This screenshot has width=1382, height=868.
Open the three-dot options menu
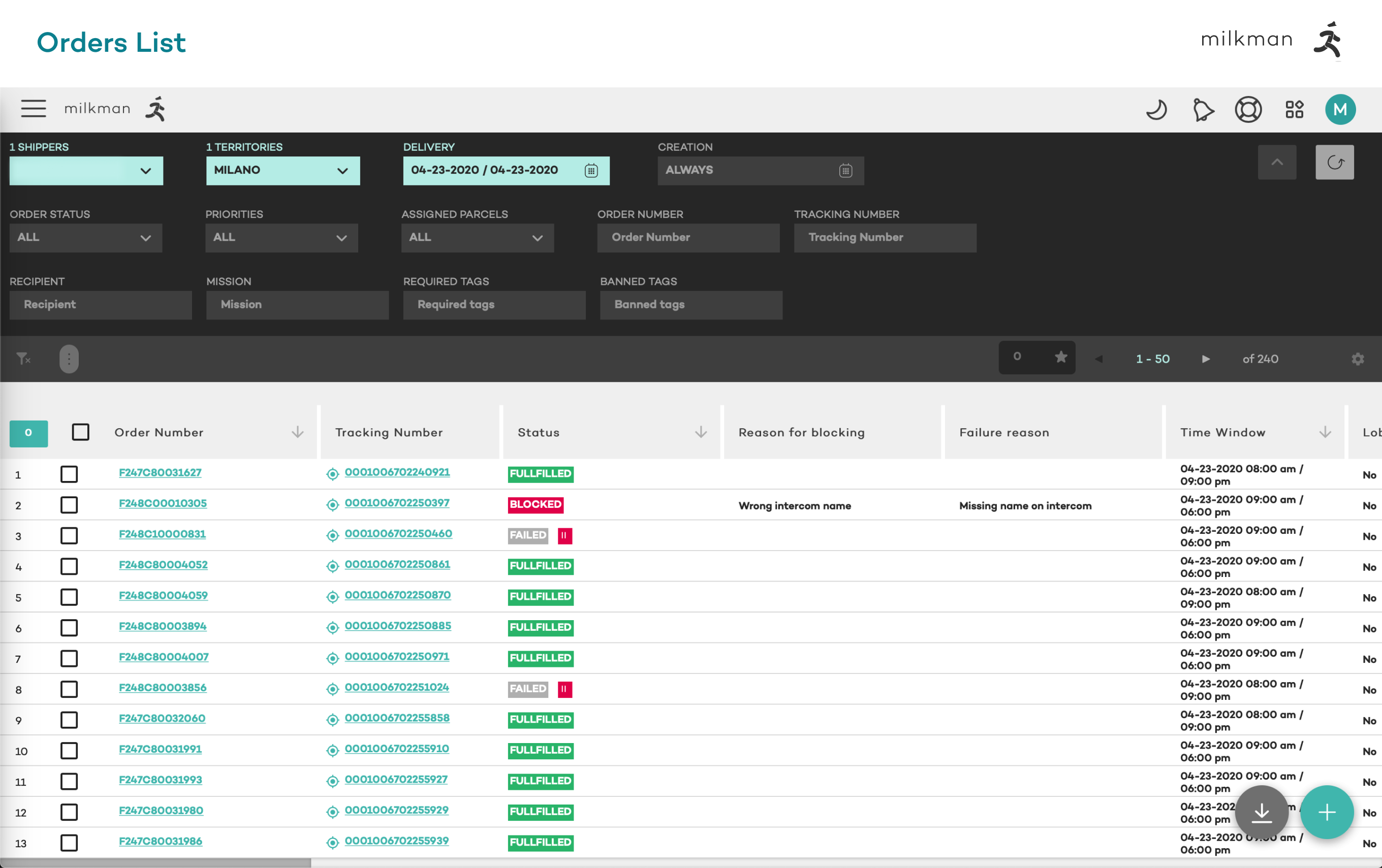[x=69, y=359]
